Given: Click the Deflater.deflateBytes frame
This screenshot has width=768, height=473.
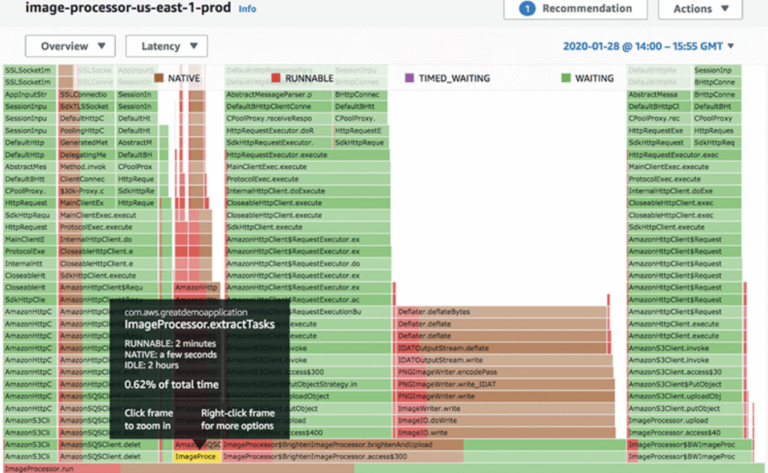Looking at the screenshot, I should [500, 311].
